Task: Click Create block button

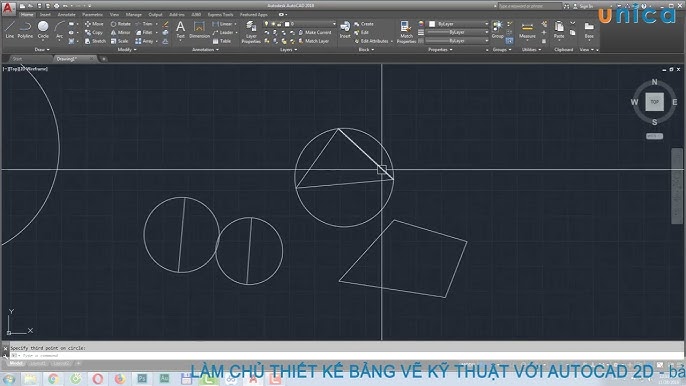Action: [x=364, y=24]
